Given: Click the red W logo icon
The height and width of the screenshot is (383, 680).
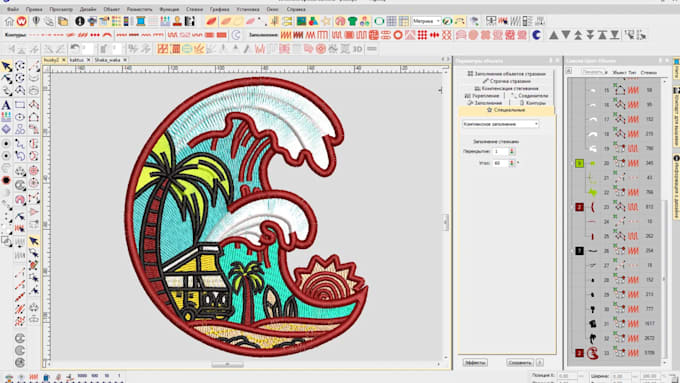Looking at the screenshot, I should pyautogui.click(x=21, y=21).
